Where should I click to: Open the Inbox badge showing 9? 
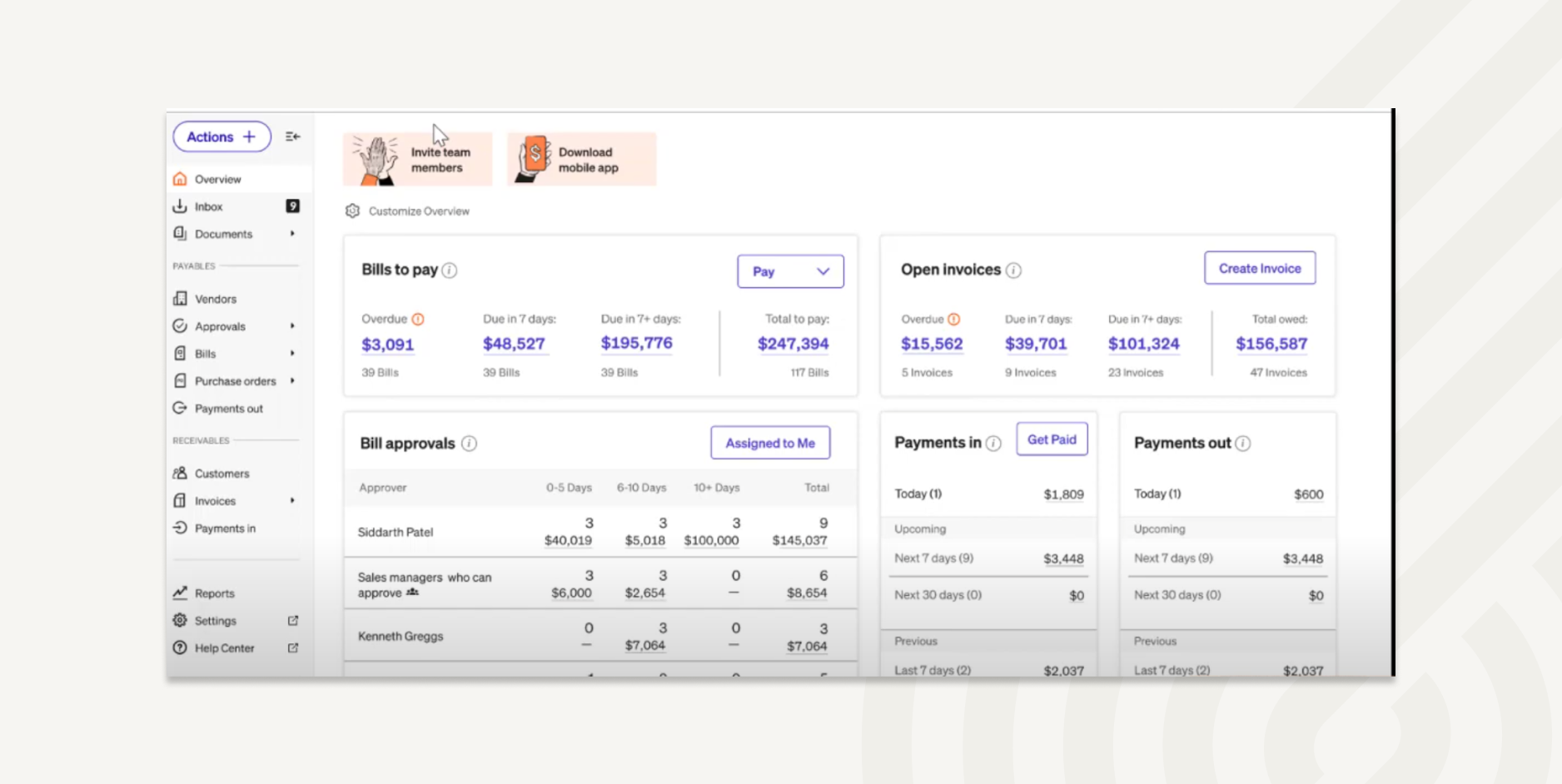pos(292,206)
